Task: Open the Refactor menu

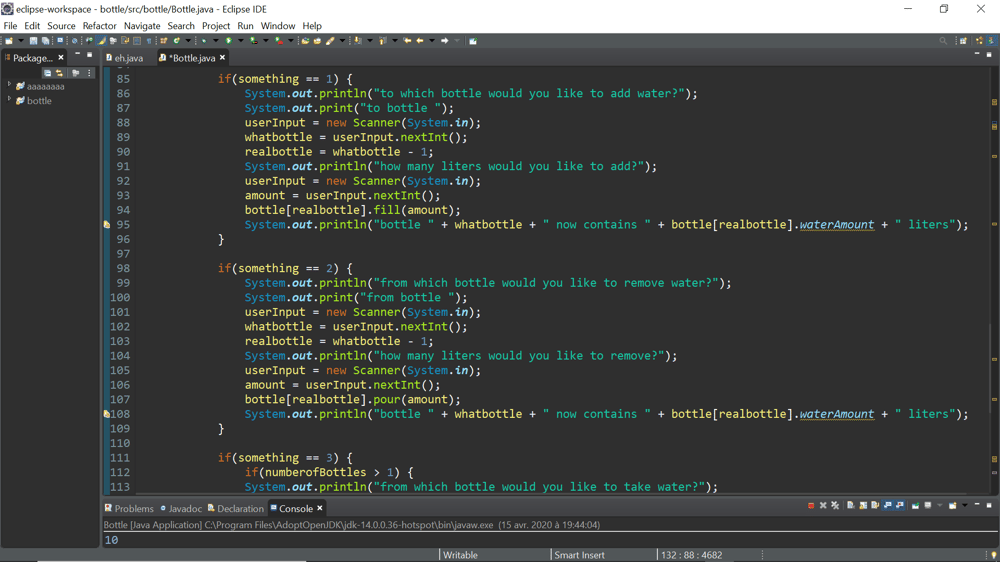Action: point(99,26)
